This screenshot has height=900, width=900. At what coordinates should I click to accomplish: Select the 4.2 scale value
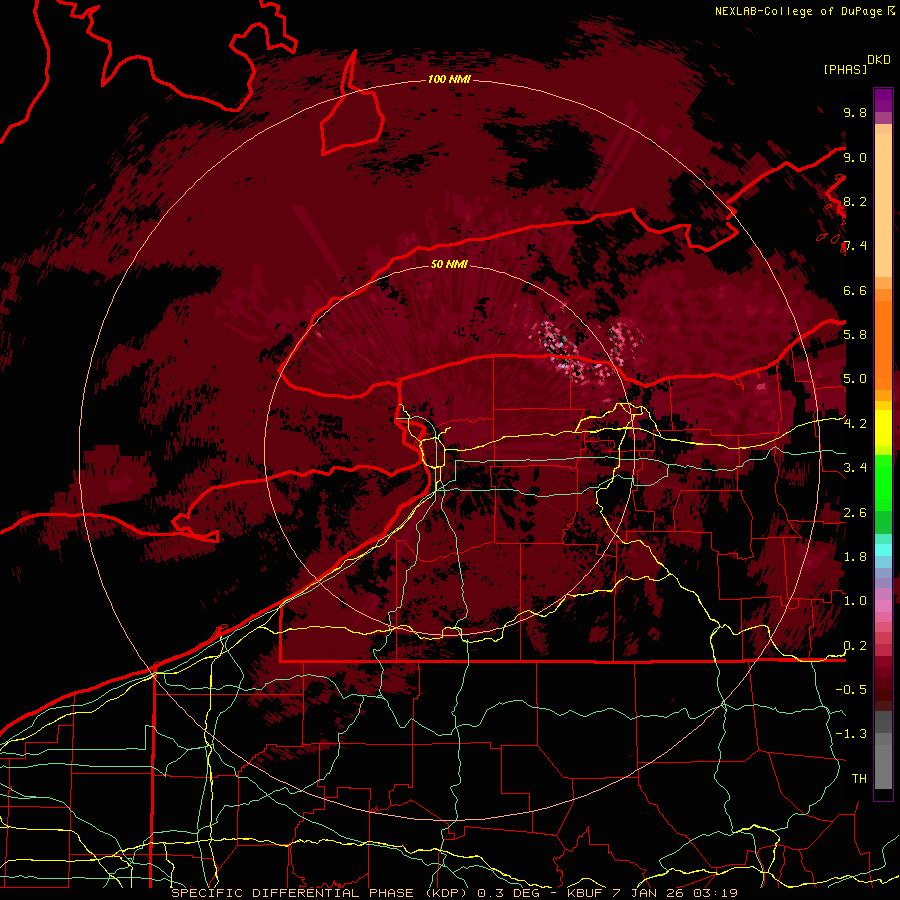pos(855,424)
